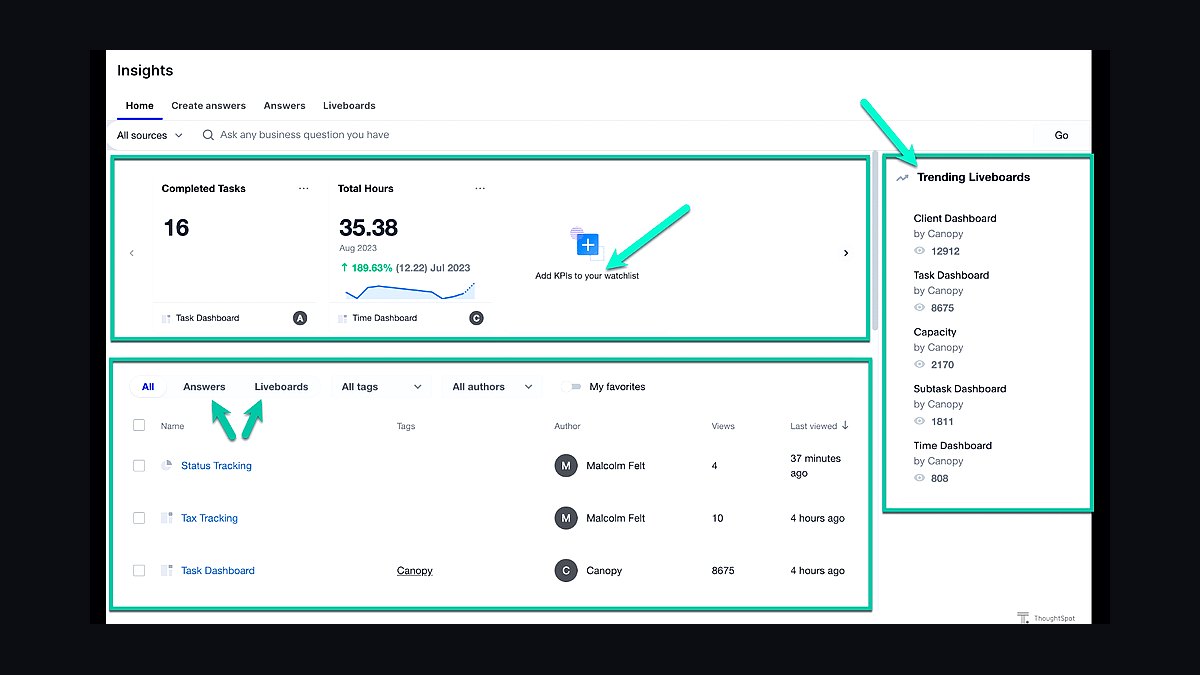Open the Liveboards top tab
The image size is (1200, 675).
[x=349, y=106]
